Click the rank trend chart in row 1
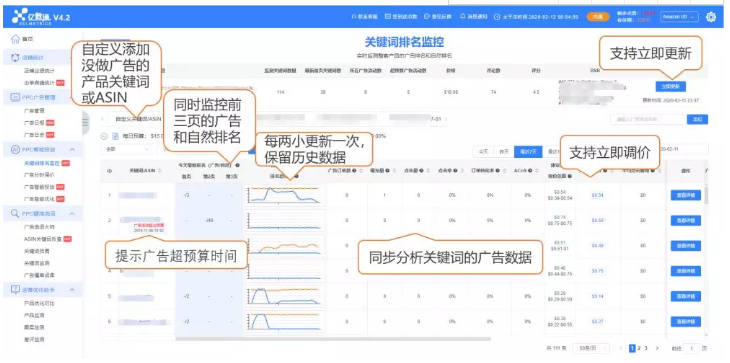The width and height of the screenshot is (730, 363). click(284, 195)
